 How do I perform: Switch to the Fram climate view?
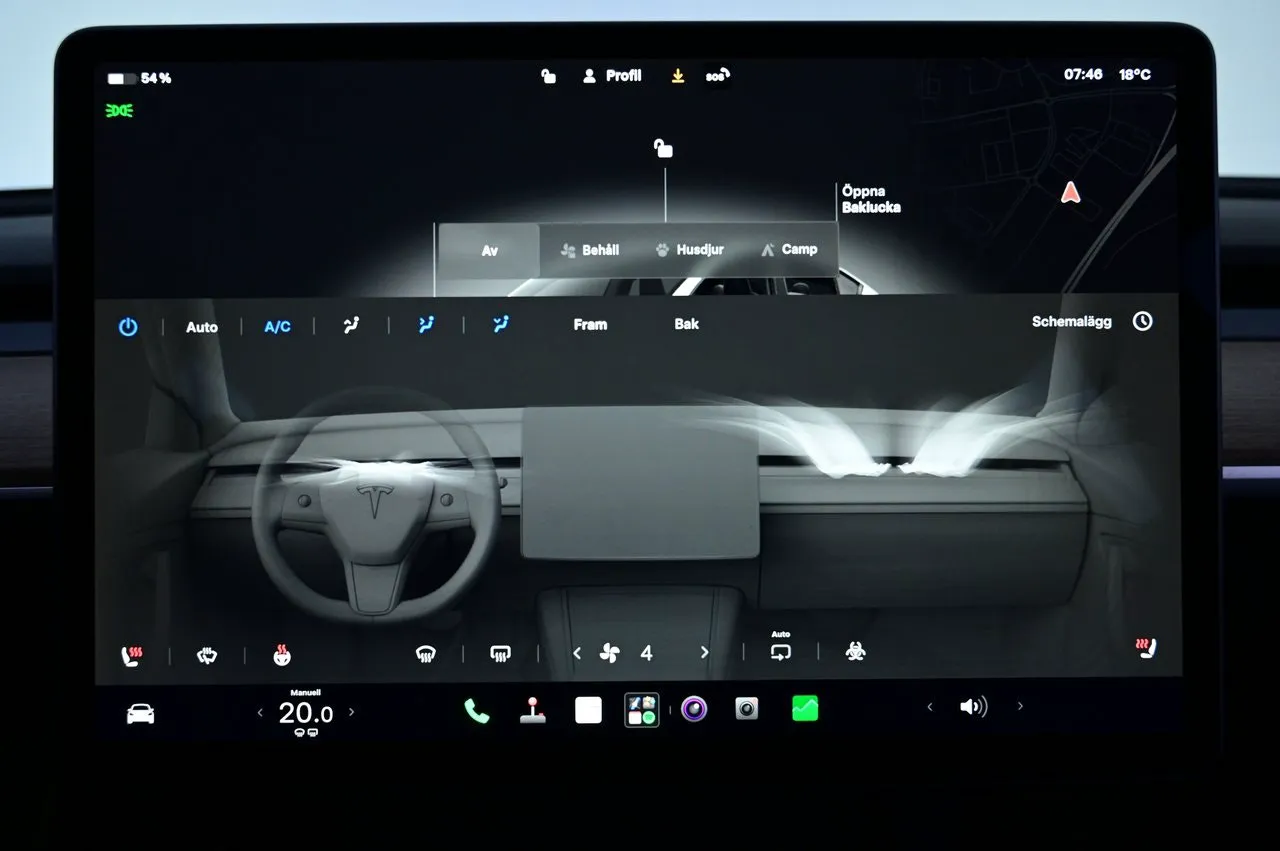pos(590,324)
